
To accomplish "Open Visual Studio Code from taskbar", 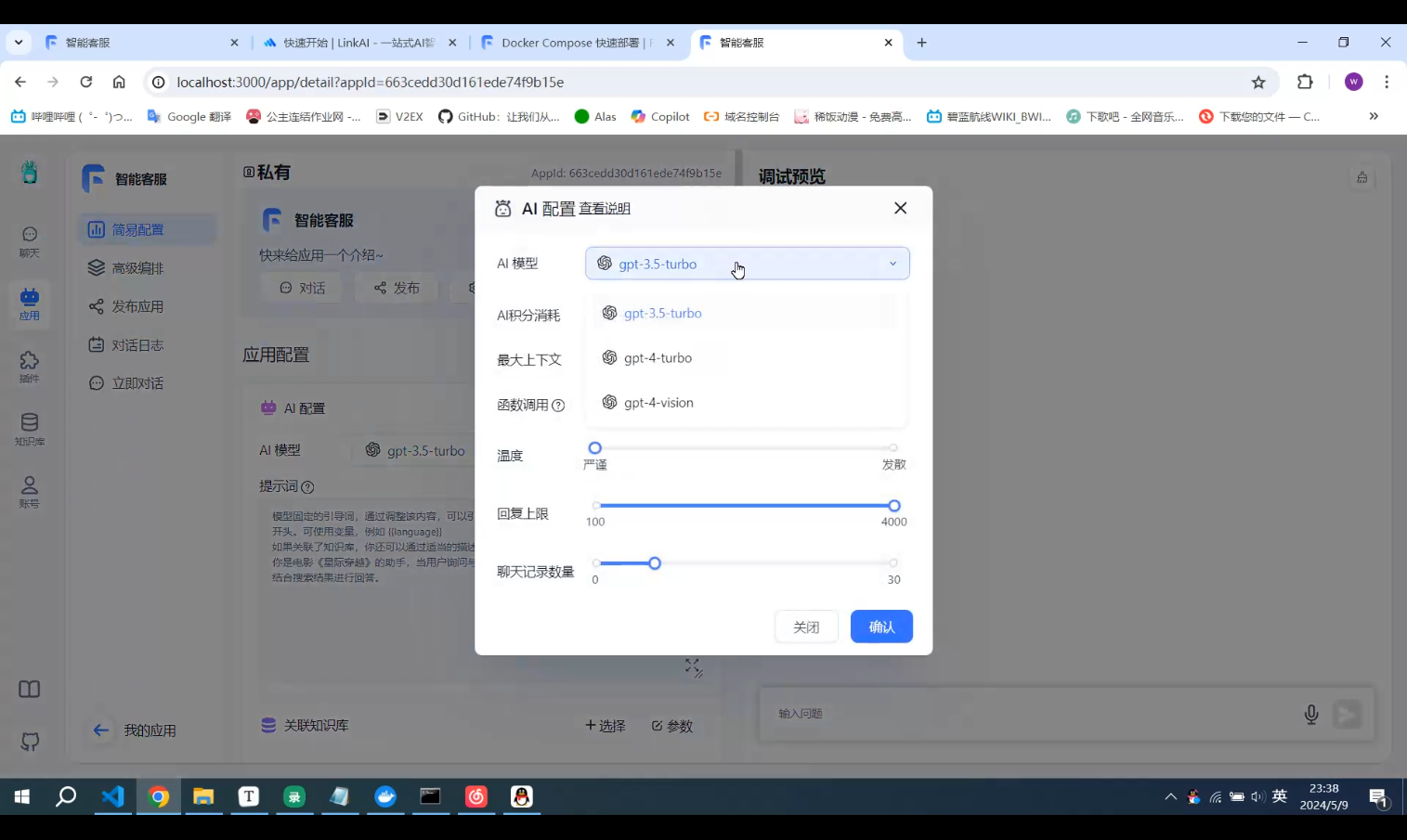I will 112,796.
